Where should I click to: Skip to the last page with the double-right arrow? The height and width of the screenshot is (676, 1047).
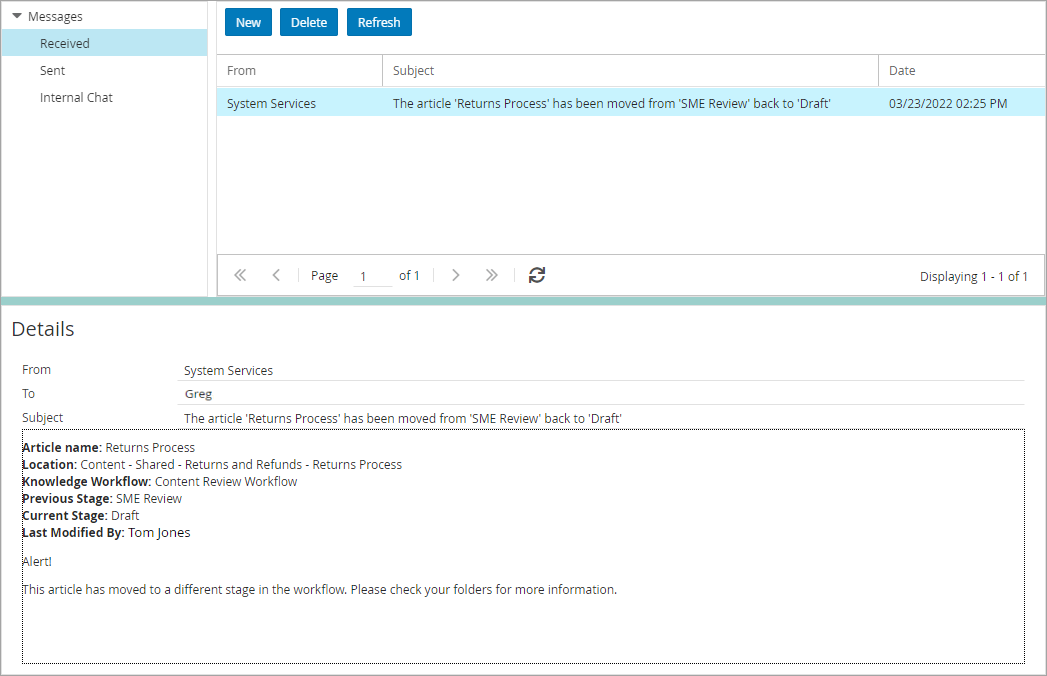tap(492, 274)
